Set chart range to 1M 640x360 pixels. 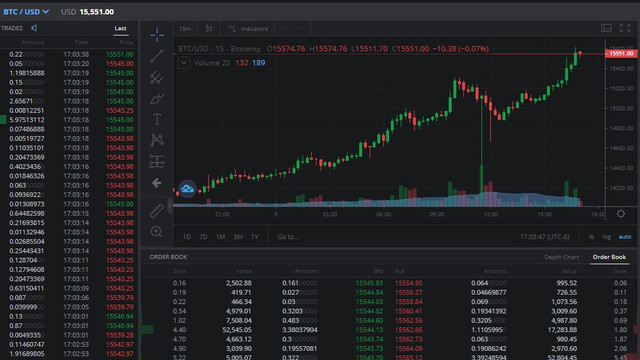(x=220, y=237)
